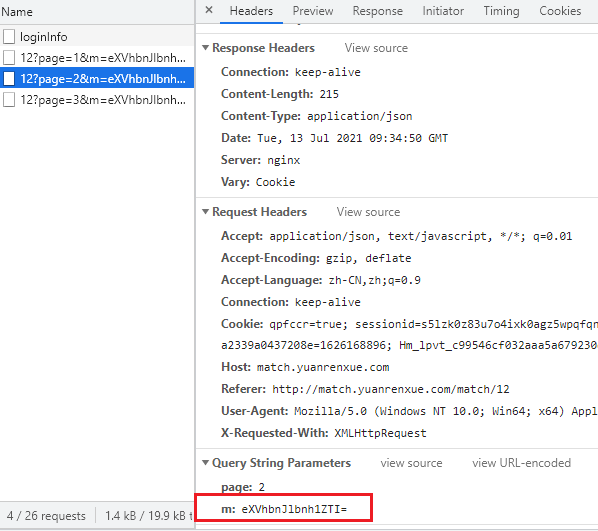The width and height of the screenshot is (598, 531).
Task: Click view source for Query String Parameters
Action: [411, 463]
